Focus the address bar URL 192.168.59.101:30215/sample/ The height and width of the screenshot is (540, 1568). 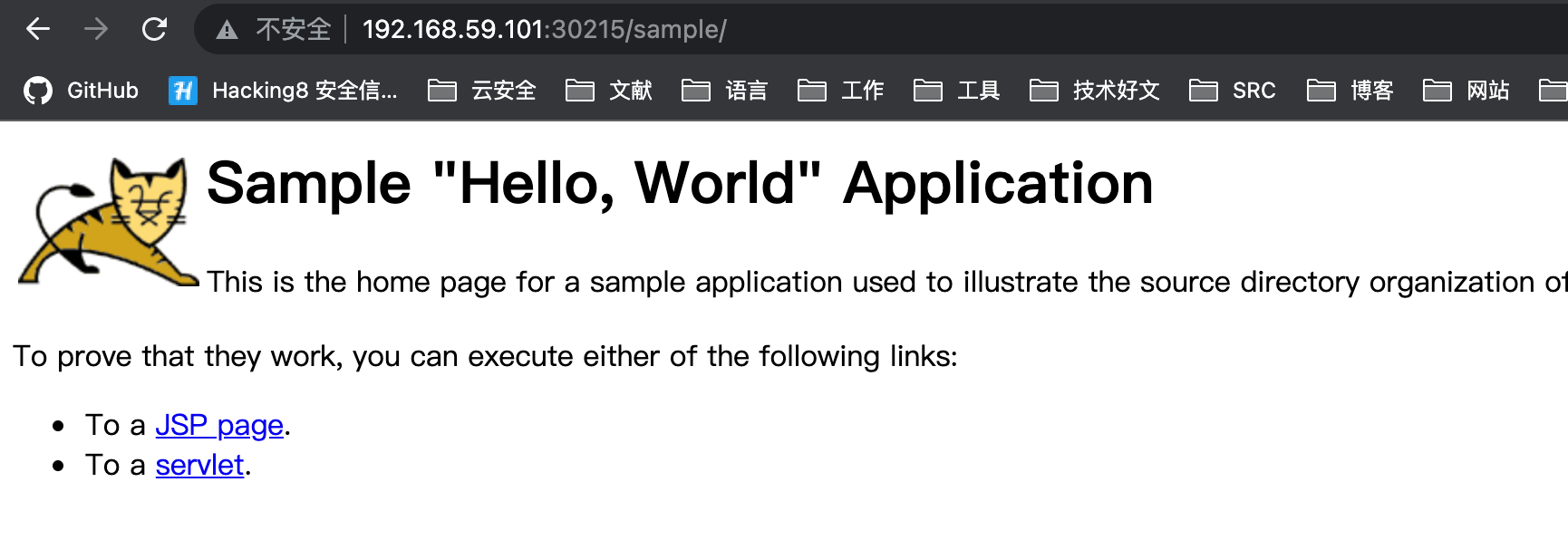pyautogui.click(x=544, y=30)
